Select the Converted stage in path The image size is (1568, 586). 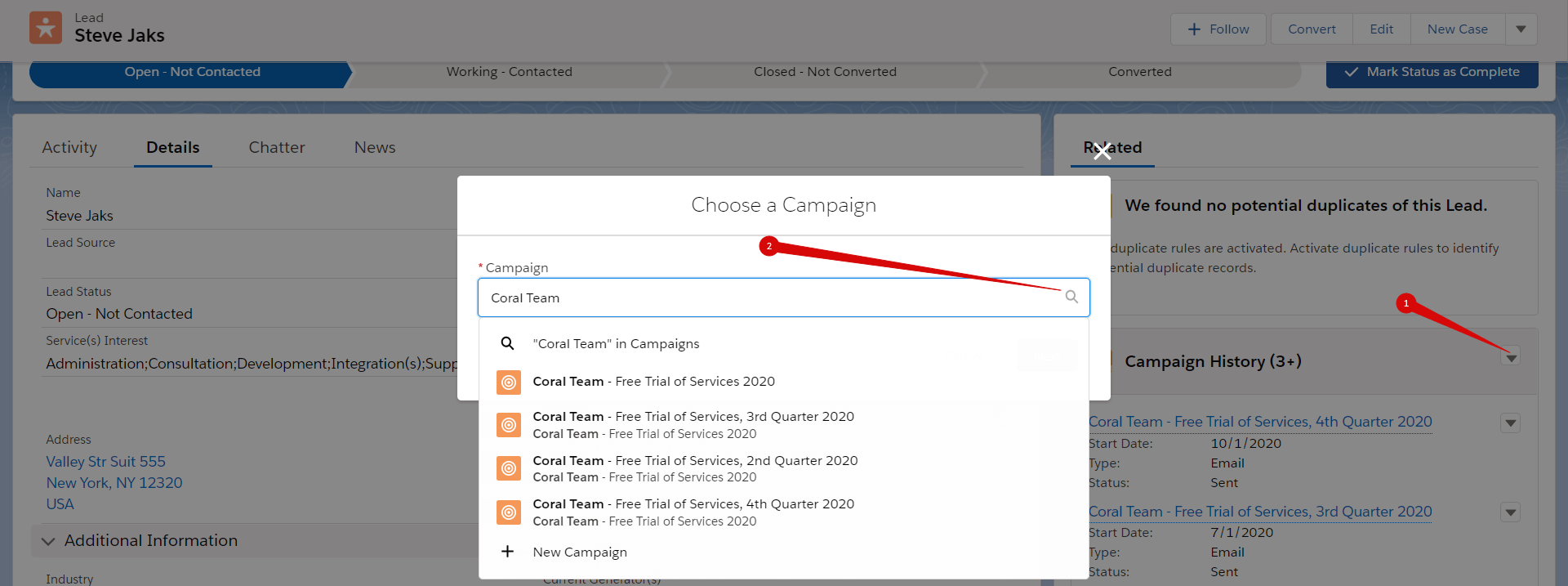1139,72
